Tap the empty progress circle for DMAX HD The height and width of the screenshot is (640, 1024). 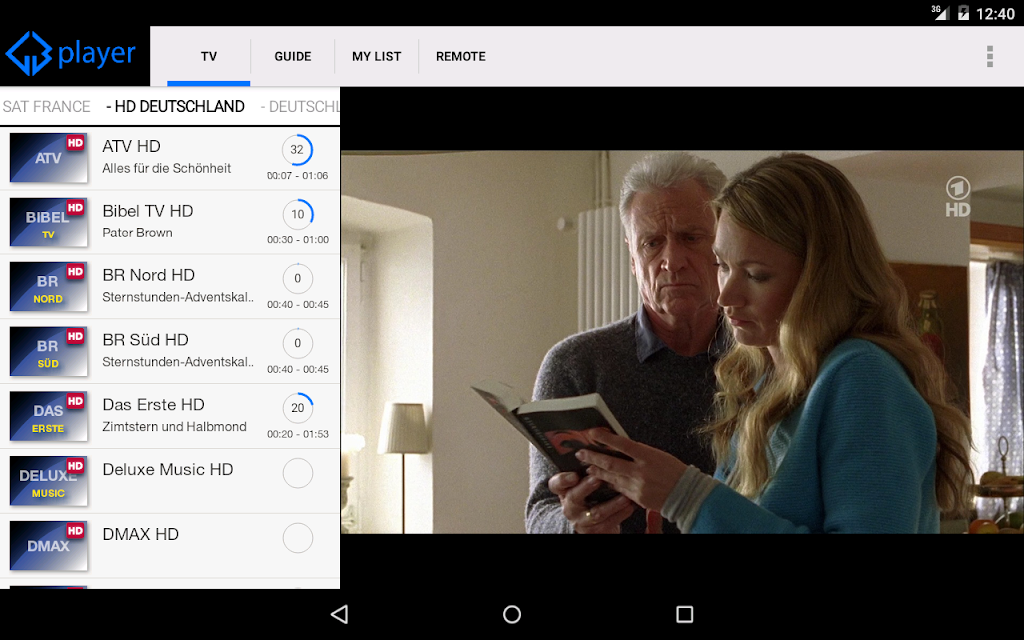(x=298, y=537)
